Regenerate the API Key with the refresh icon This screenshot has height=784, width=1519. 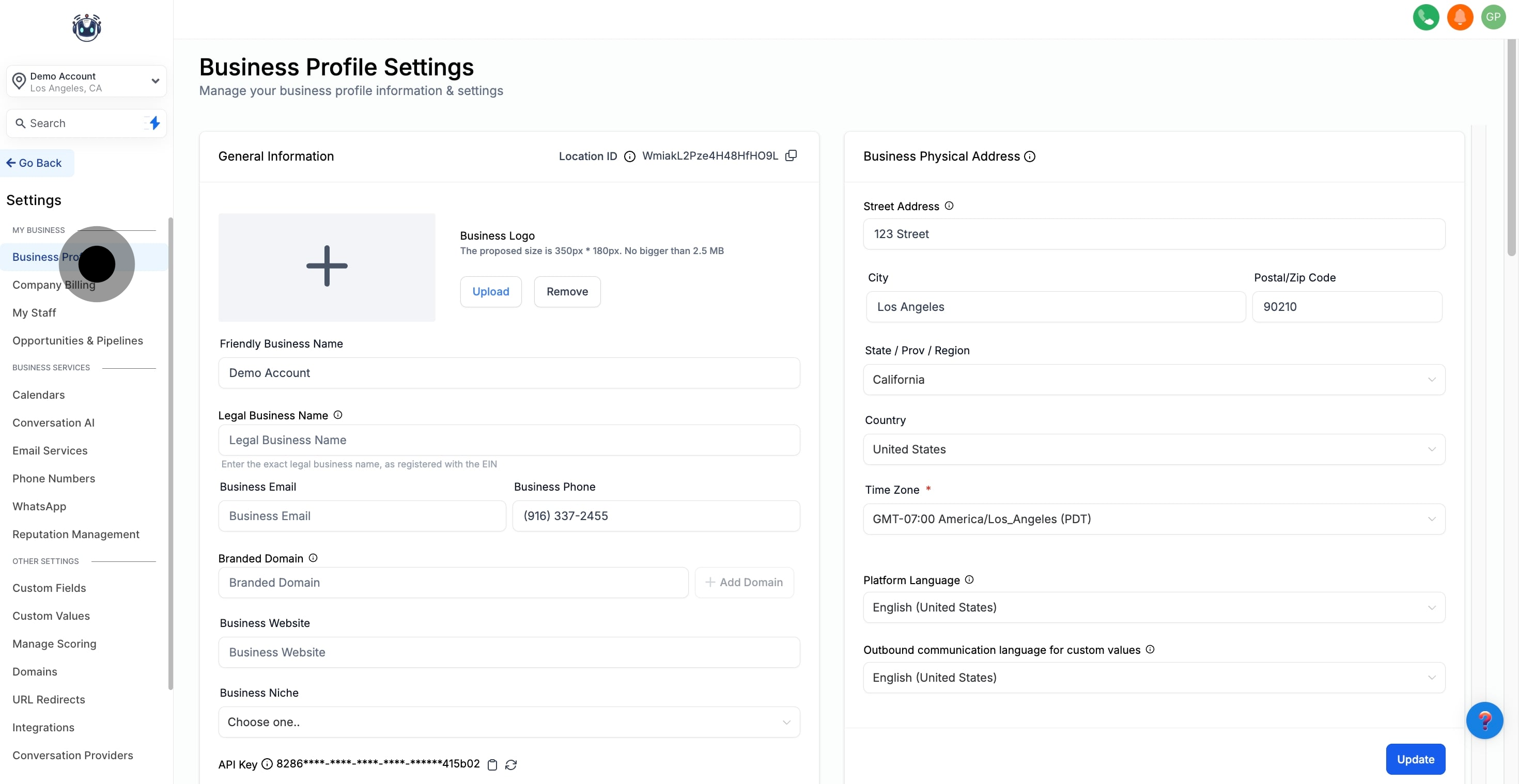(x=510, y=764)
